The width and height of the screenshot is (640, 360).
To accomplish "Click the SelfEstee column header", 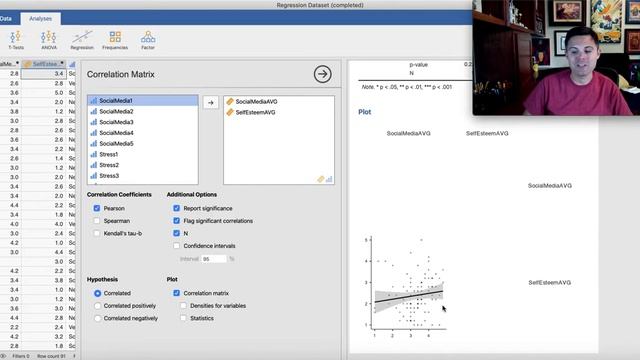I will (x=44, y=64).
